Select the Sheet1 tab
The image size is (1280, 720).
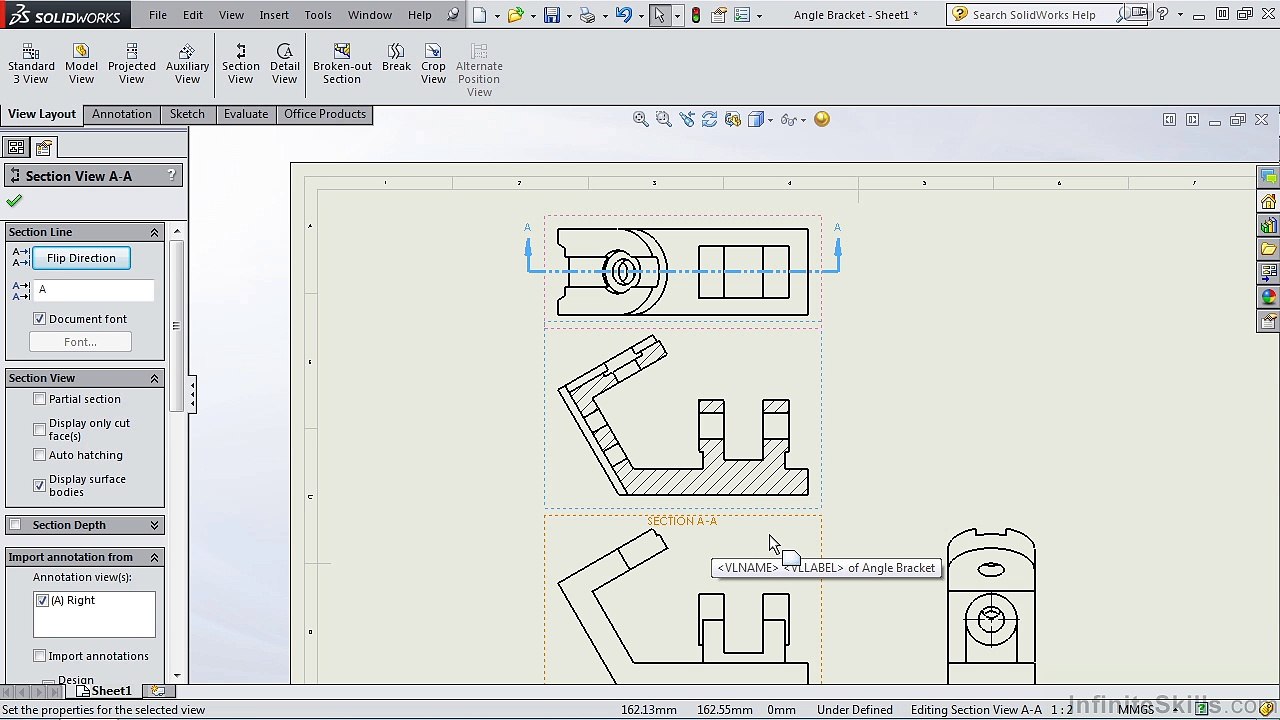105,691
